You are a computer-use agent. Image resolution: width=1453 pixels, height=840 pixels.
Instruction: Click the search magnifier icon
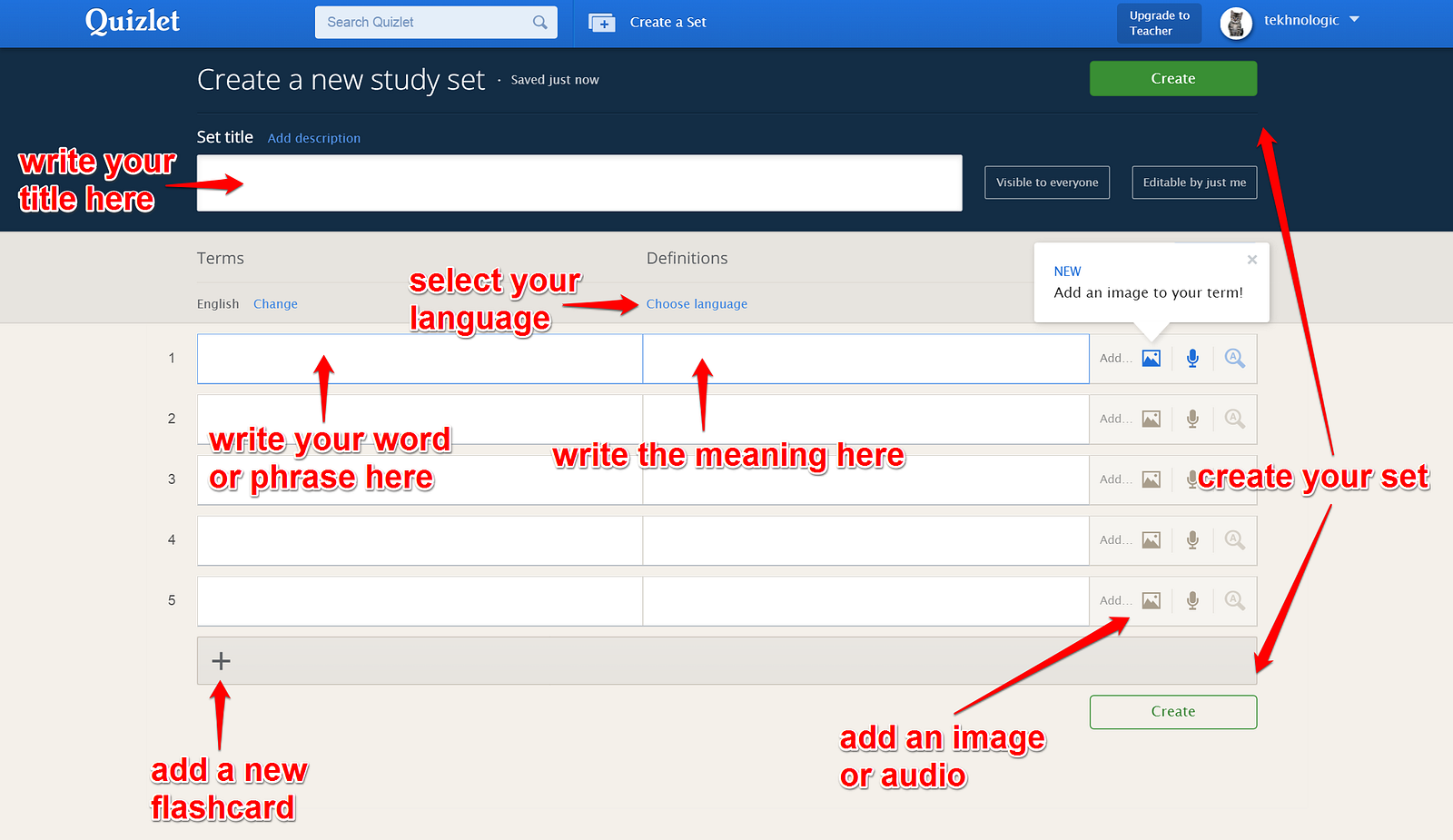point(540,22)
